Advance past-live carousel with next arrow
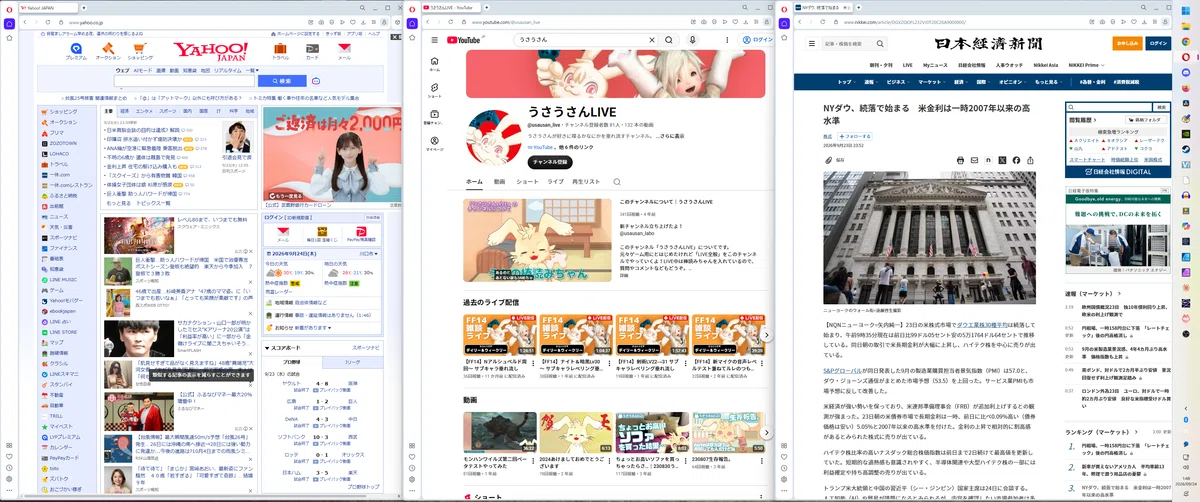The width and height of the screenshot is (1200, 502). point(767,335)
